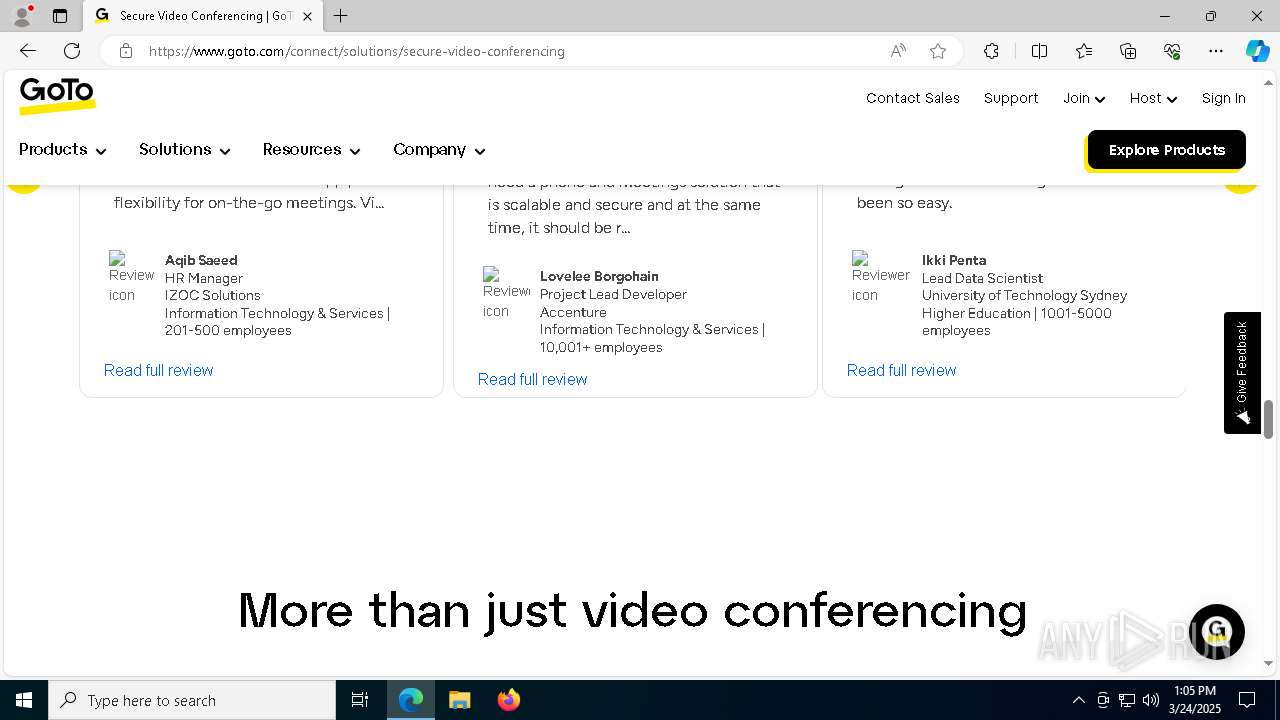Open Browser essentials heart icon
The width and height of the screenshot is (1280, 720).
tap(1172, 51)
